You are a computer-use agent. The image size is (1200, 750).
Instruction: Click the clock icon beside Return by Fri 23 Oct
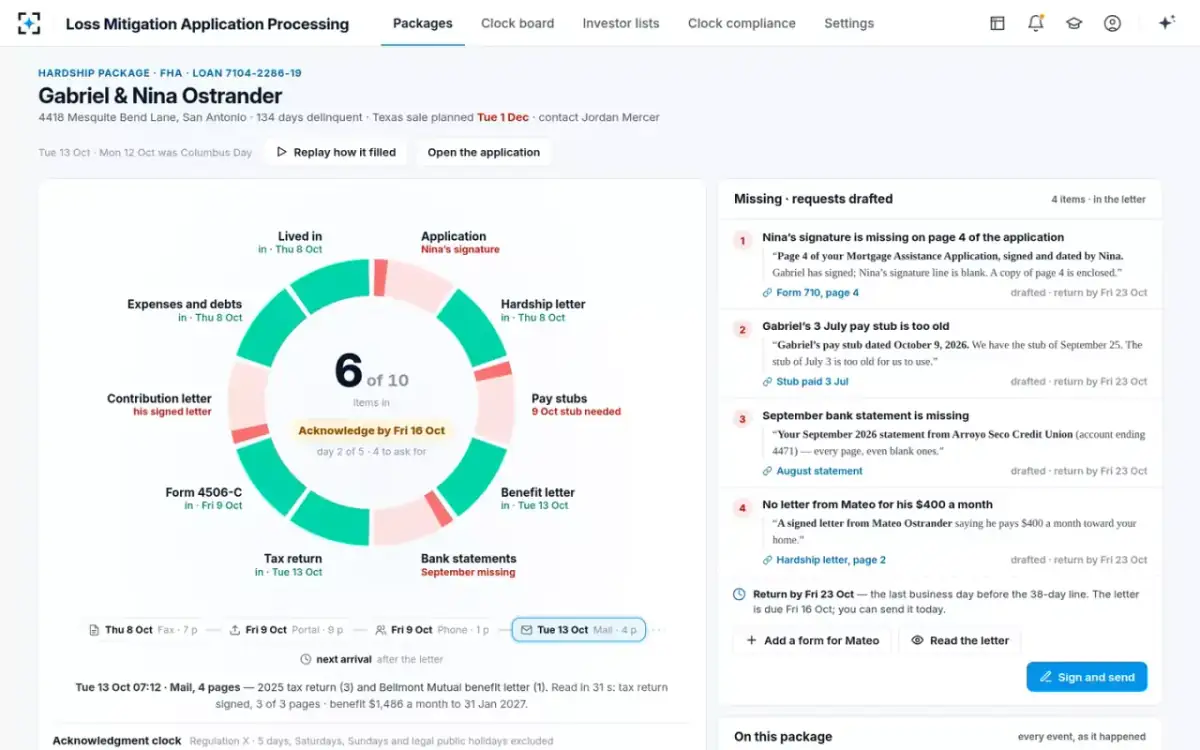739,594
